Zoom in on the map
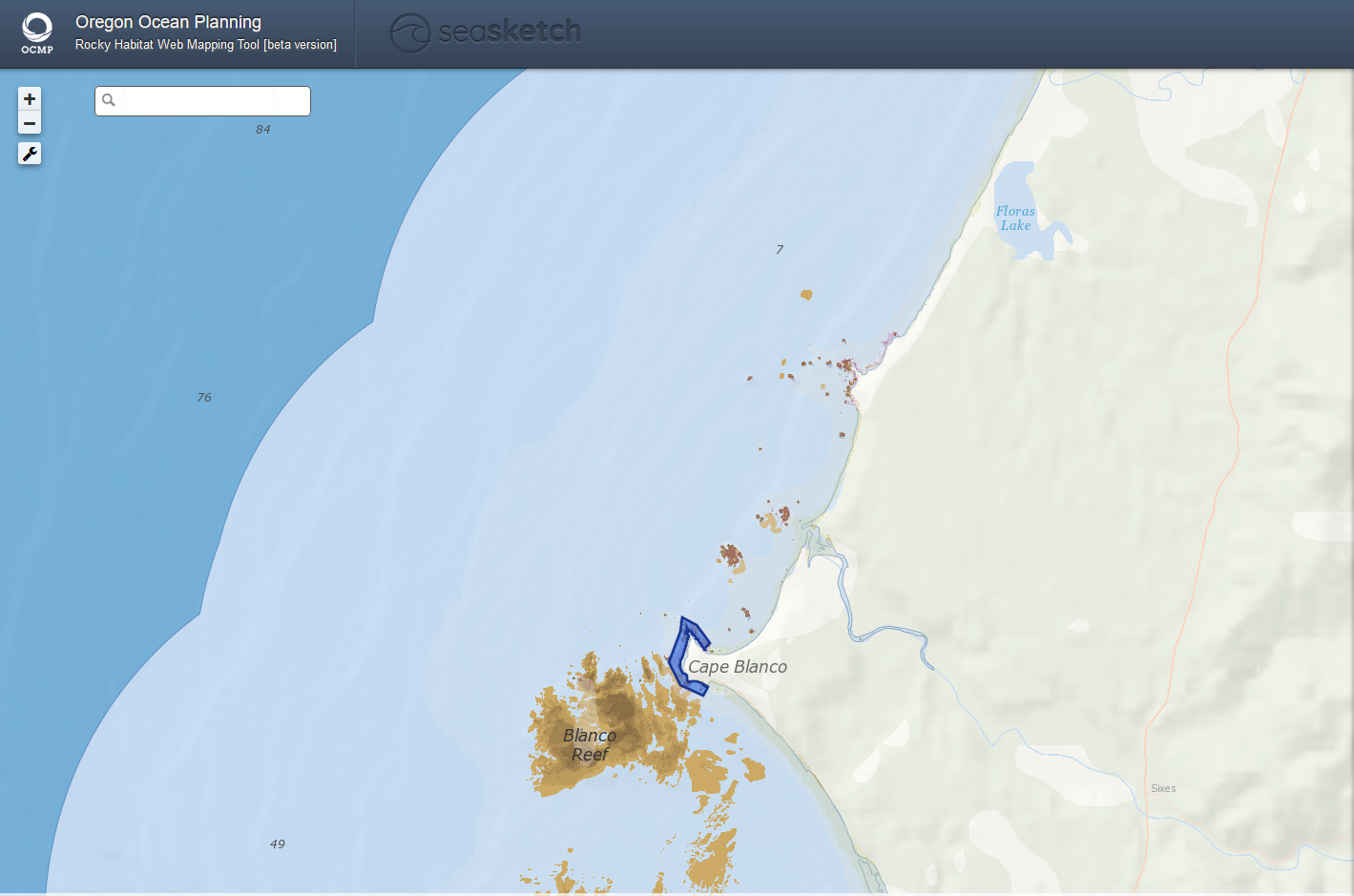 pos(30,99)
